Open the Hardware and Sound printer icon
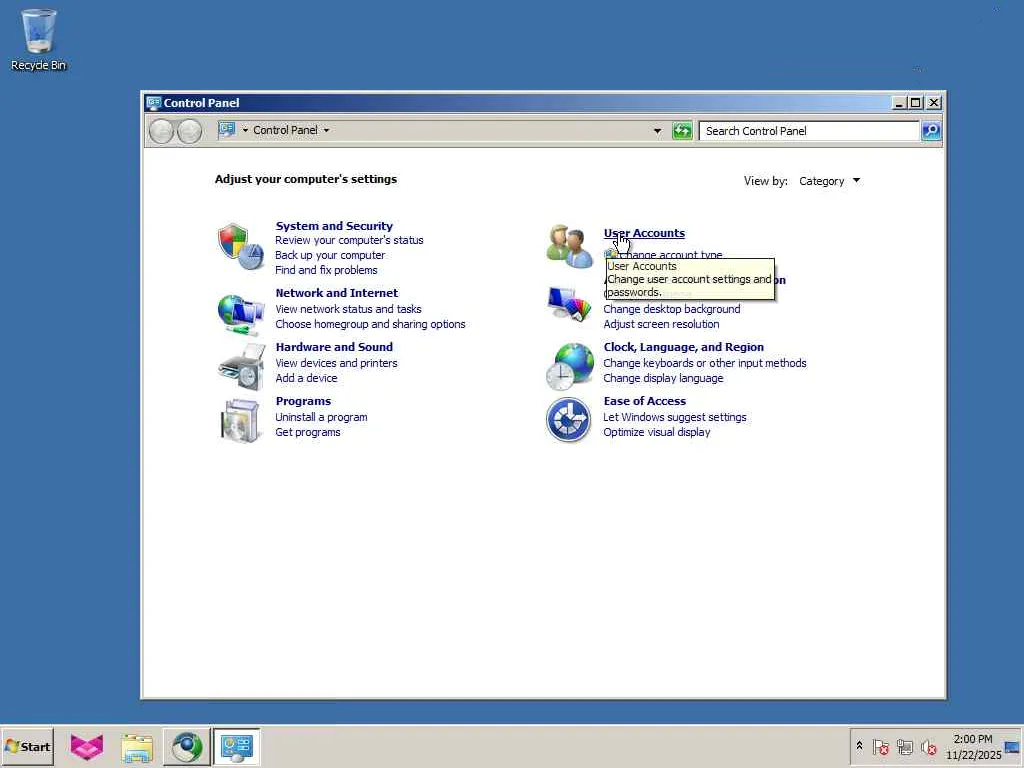1024x768 pixels. (240, 367)
